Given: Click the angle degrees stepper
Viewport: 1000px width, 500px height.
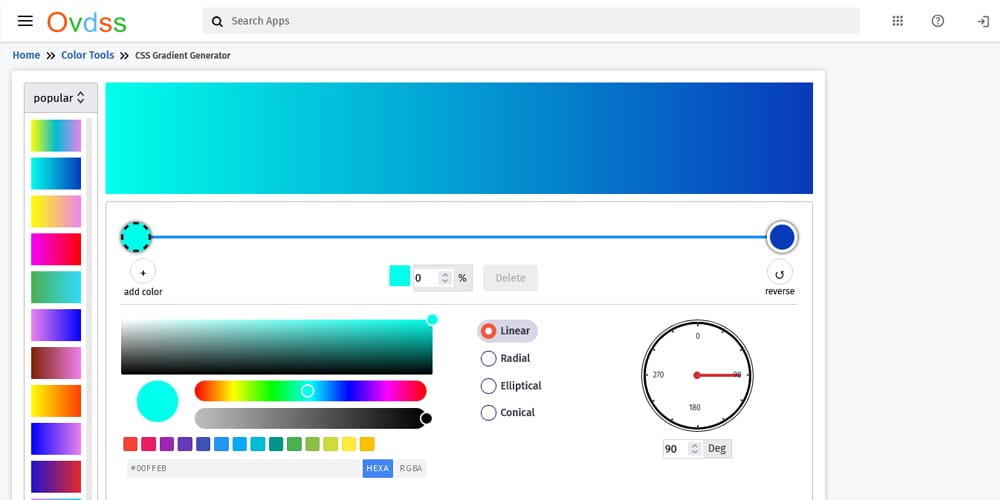Looking at the screenshot, I should (695, 449).
